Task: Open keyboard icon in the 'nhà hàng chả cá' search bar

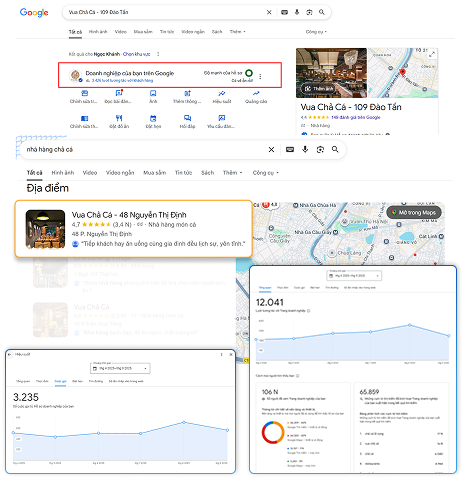Action: point(290,149)
